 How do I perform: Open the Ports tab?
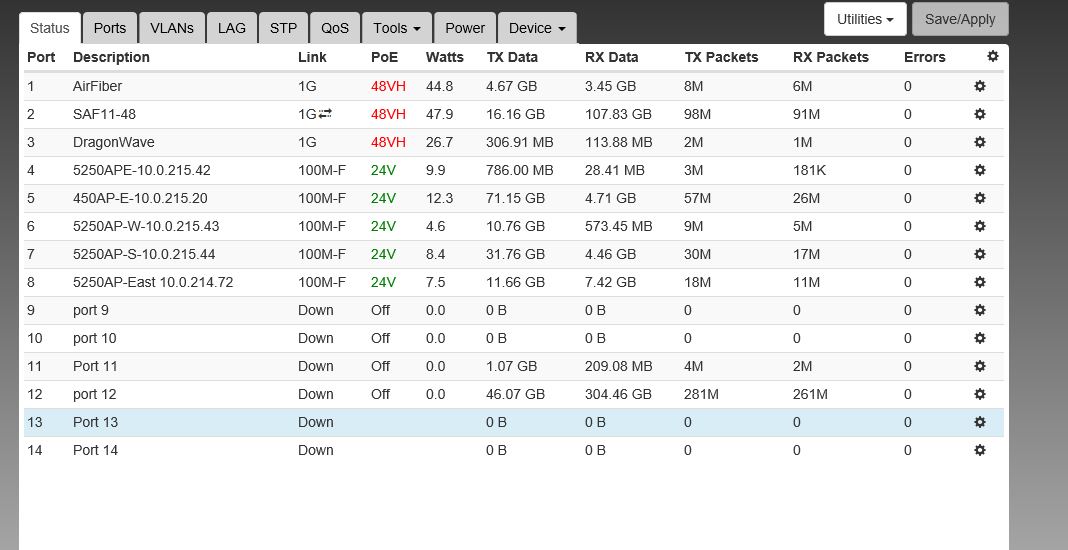point(110,28)
